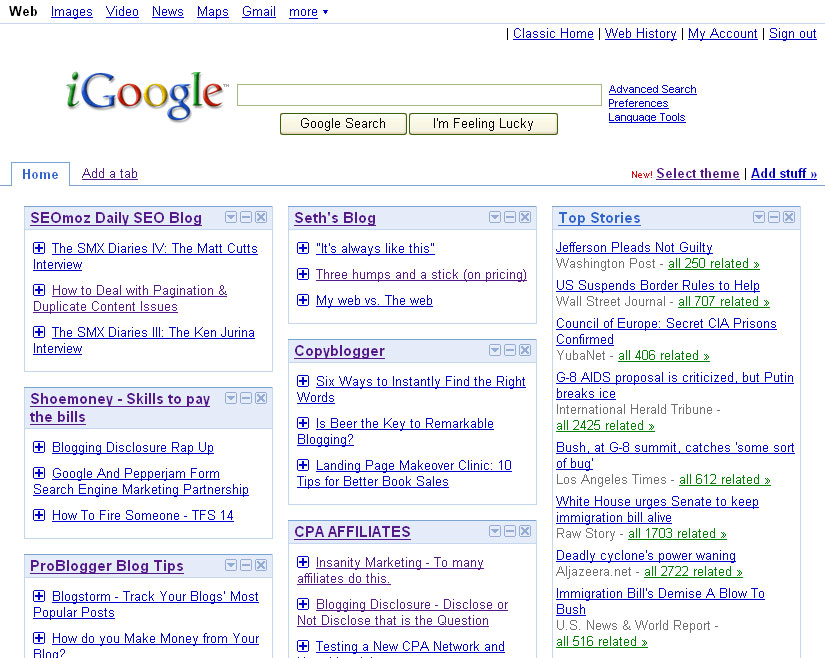825x658 pixels.
Task: Click the 'Add stuff »' link
Action: click(x=784, y=174)
